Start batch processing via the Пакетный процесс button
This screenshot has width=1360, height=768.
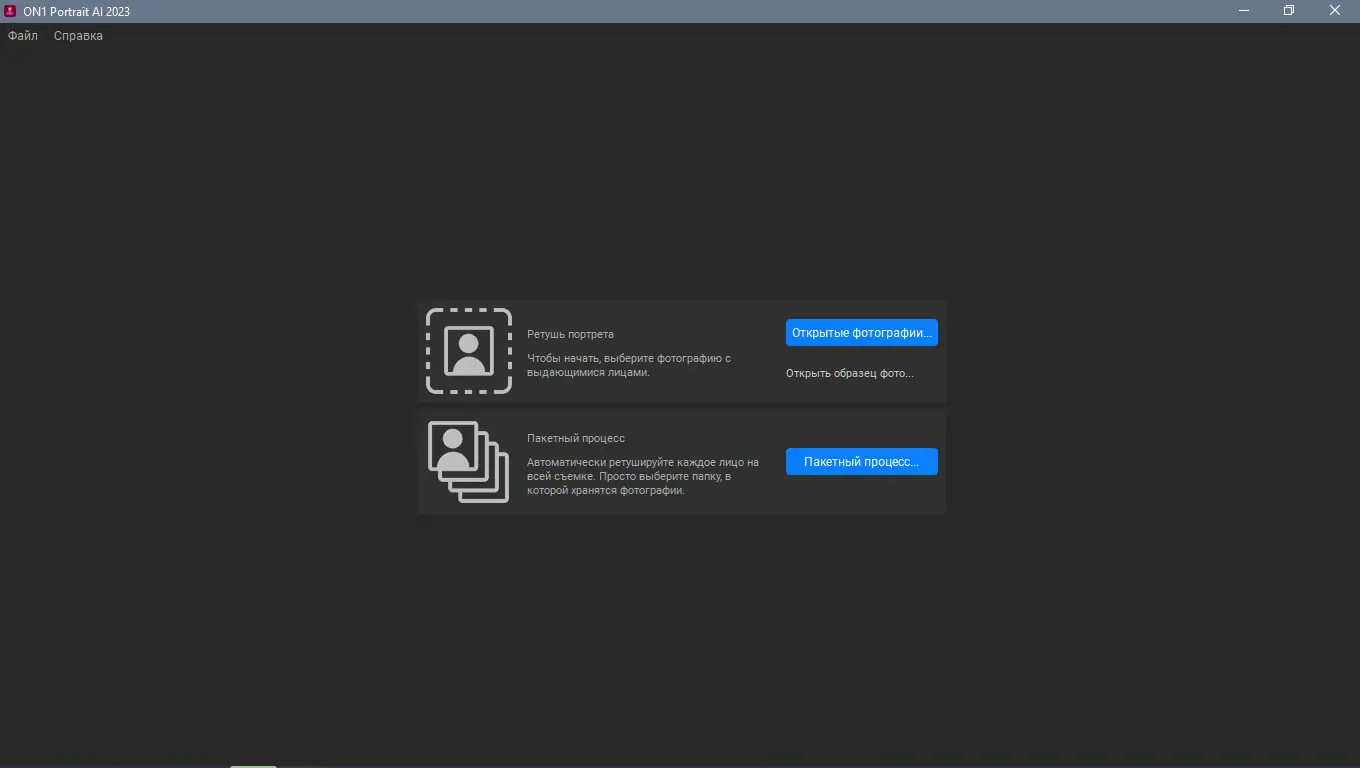pos(861,461)
